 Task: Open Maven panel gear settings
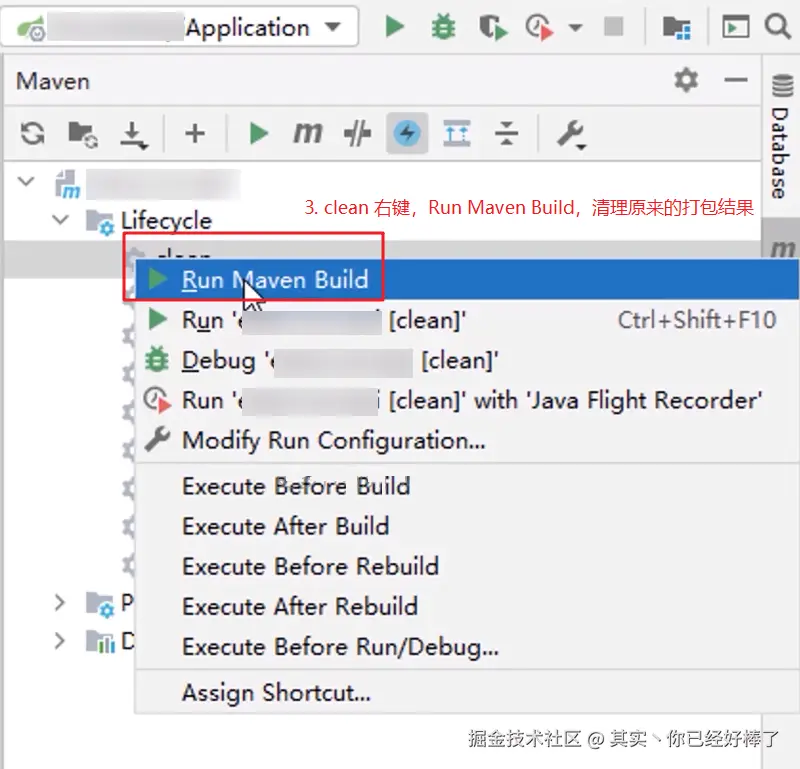click(686, 80)
